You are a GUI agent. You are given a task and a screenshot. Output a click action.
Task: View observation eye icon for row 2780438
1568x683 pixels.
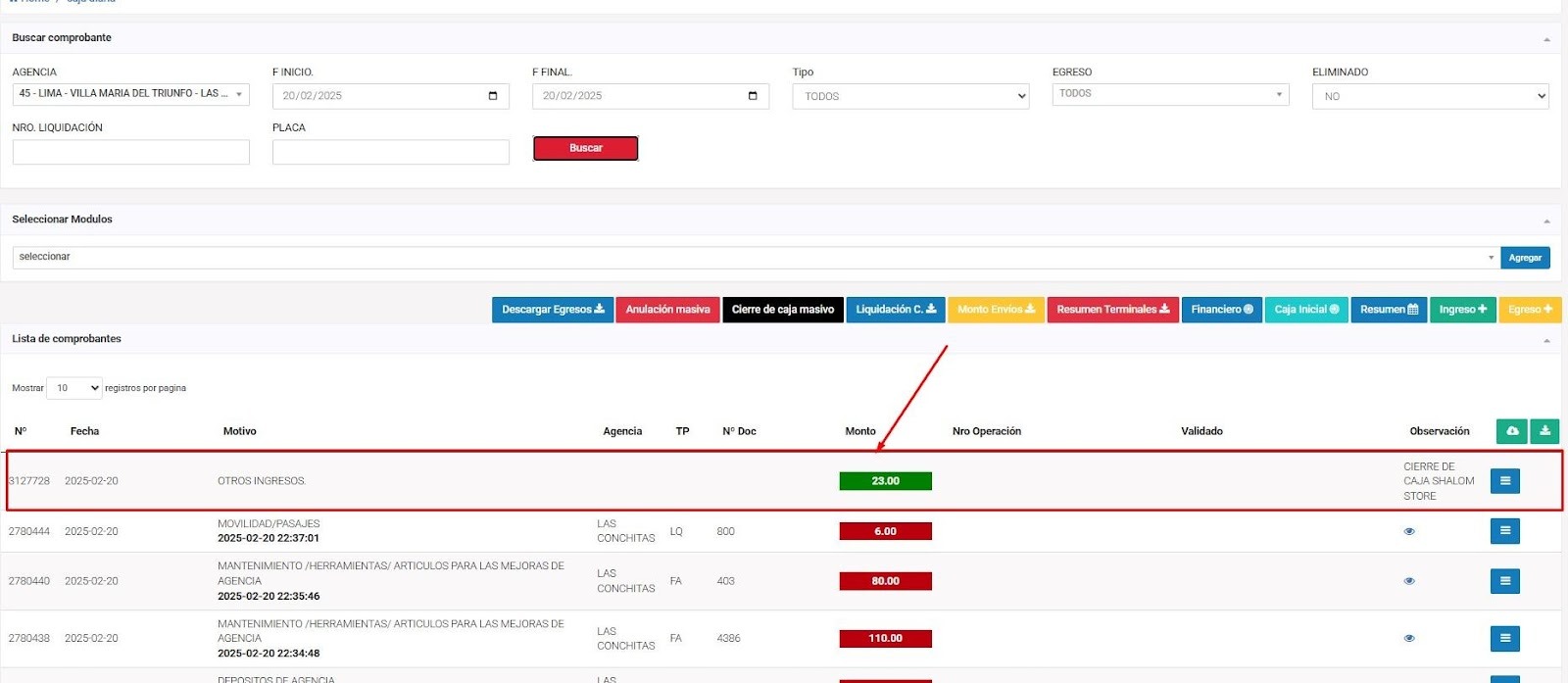coord(1409,638)
